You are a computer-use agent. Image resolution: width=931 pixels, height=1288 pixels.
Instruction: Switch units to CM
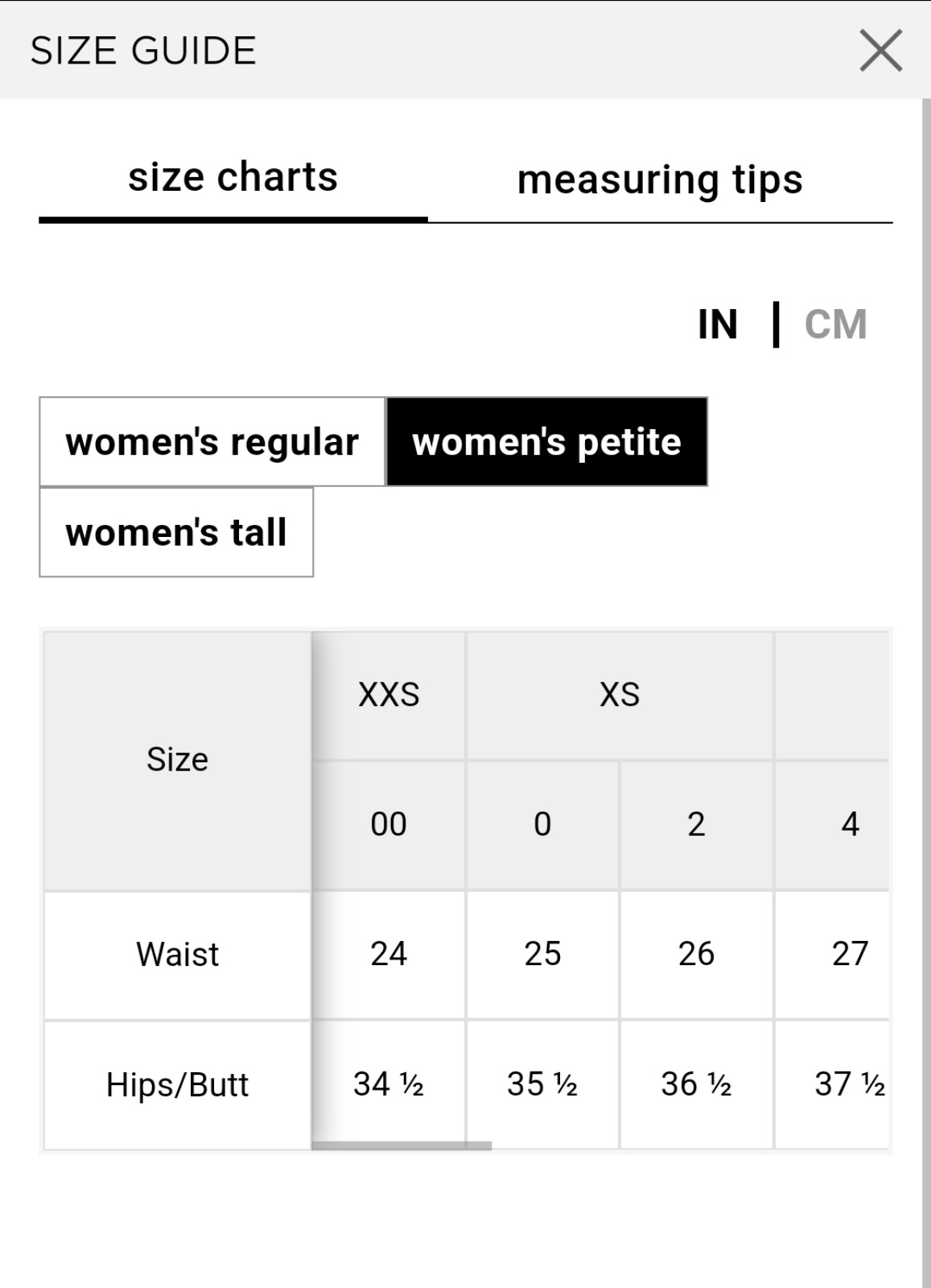pos(835,324)
